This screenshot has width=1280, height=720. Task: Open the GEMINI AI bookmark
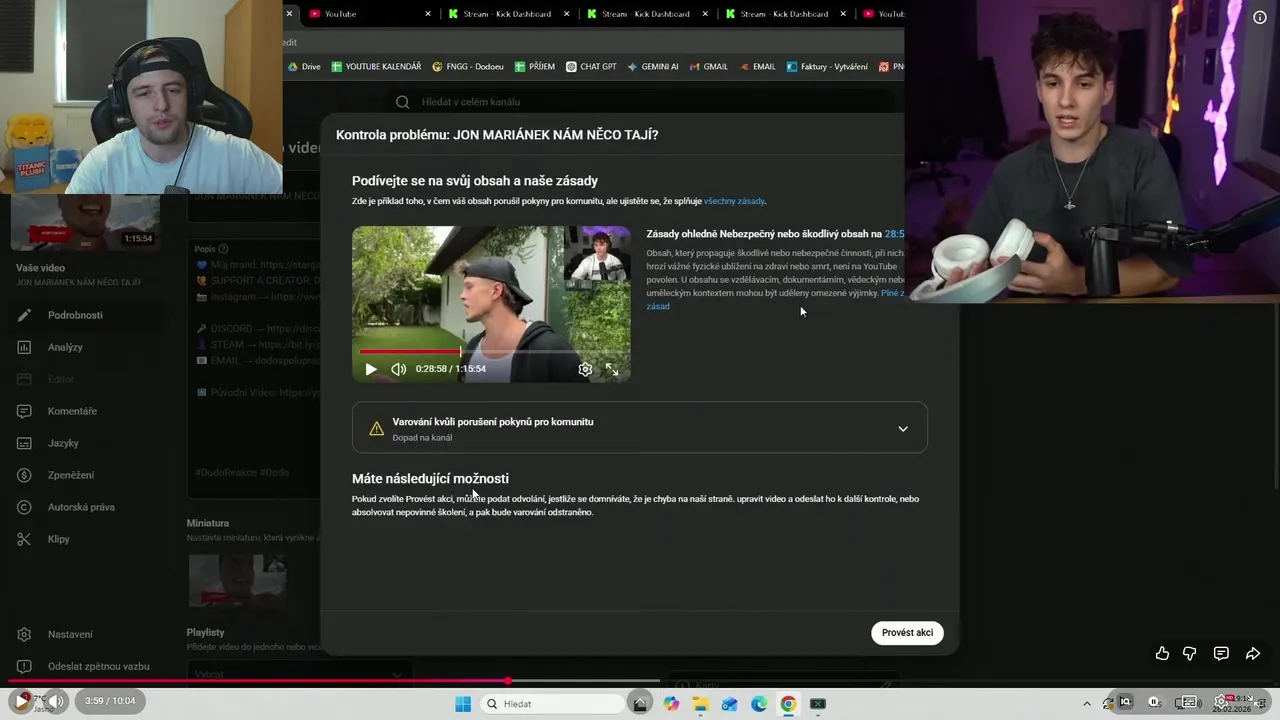tap(653, 67)
